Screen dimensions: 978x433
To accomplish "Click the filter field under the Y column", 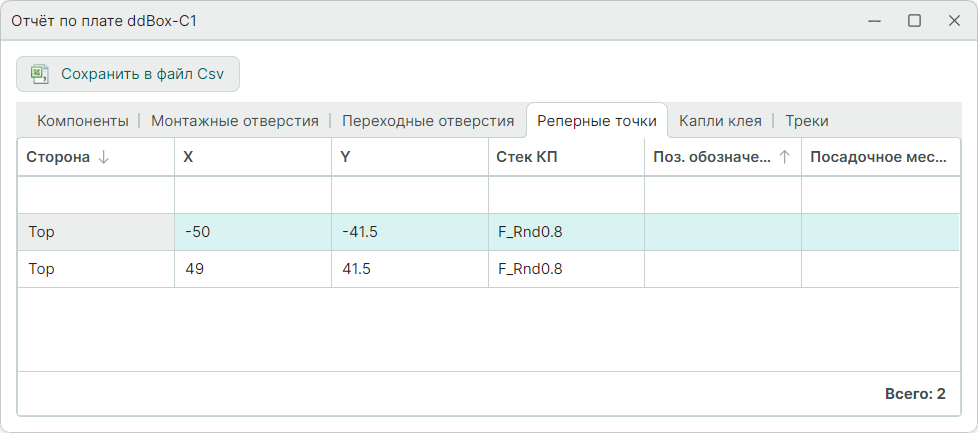I will 410,195.
